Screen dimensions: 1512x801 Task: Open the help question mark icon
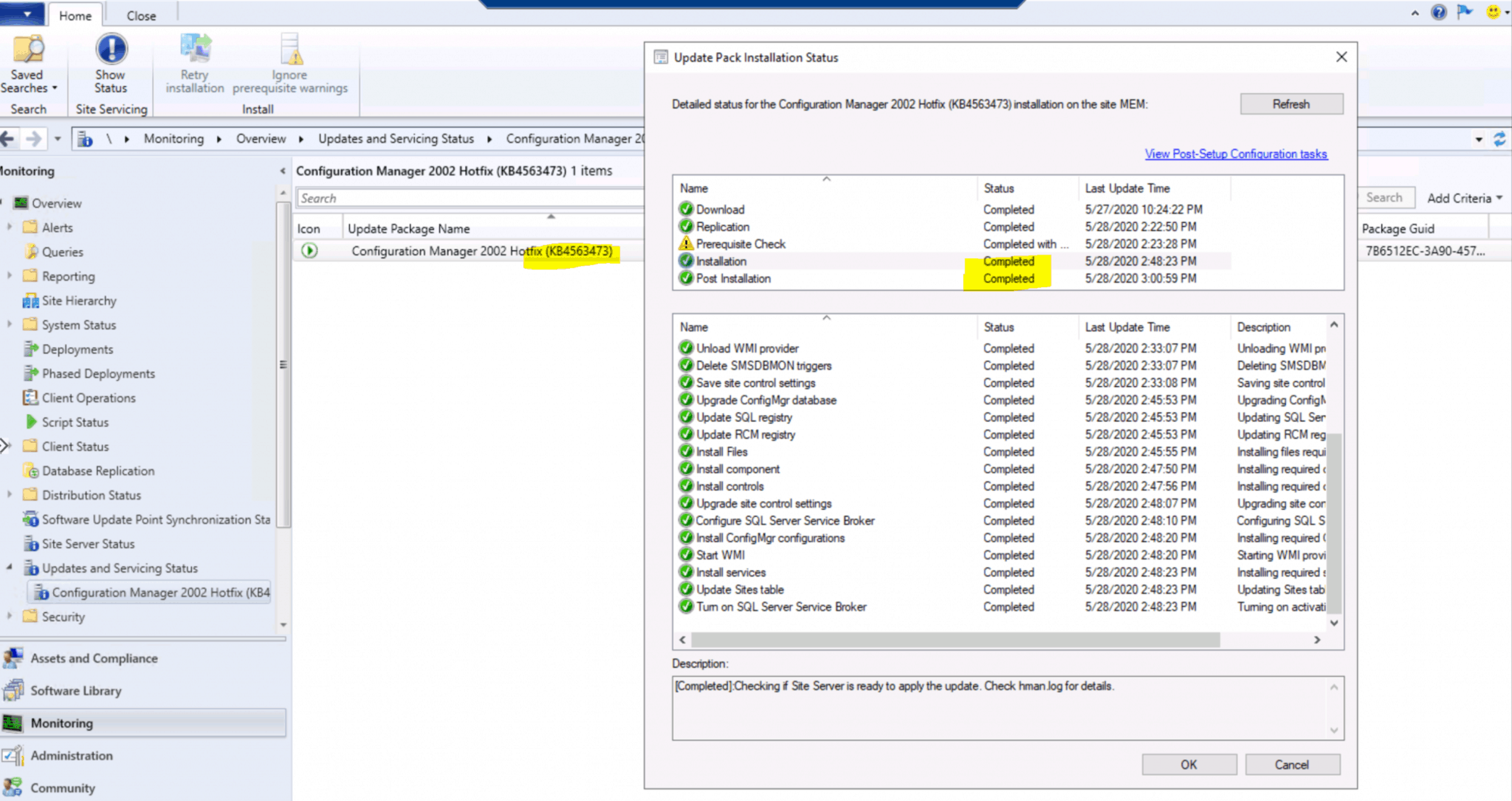click(1439, 12)
